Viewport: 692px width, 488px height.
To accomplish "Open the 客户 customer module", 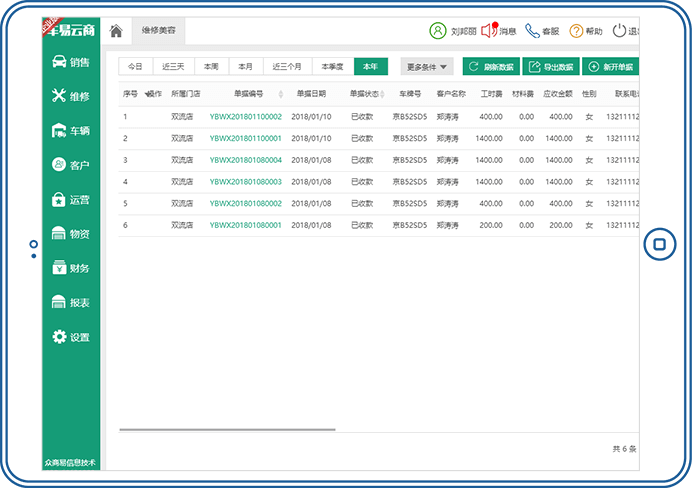I will coord(71,165).
